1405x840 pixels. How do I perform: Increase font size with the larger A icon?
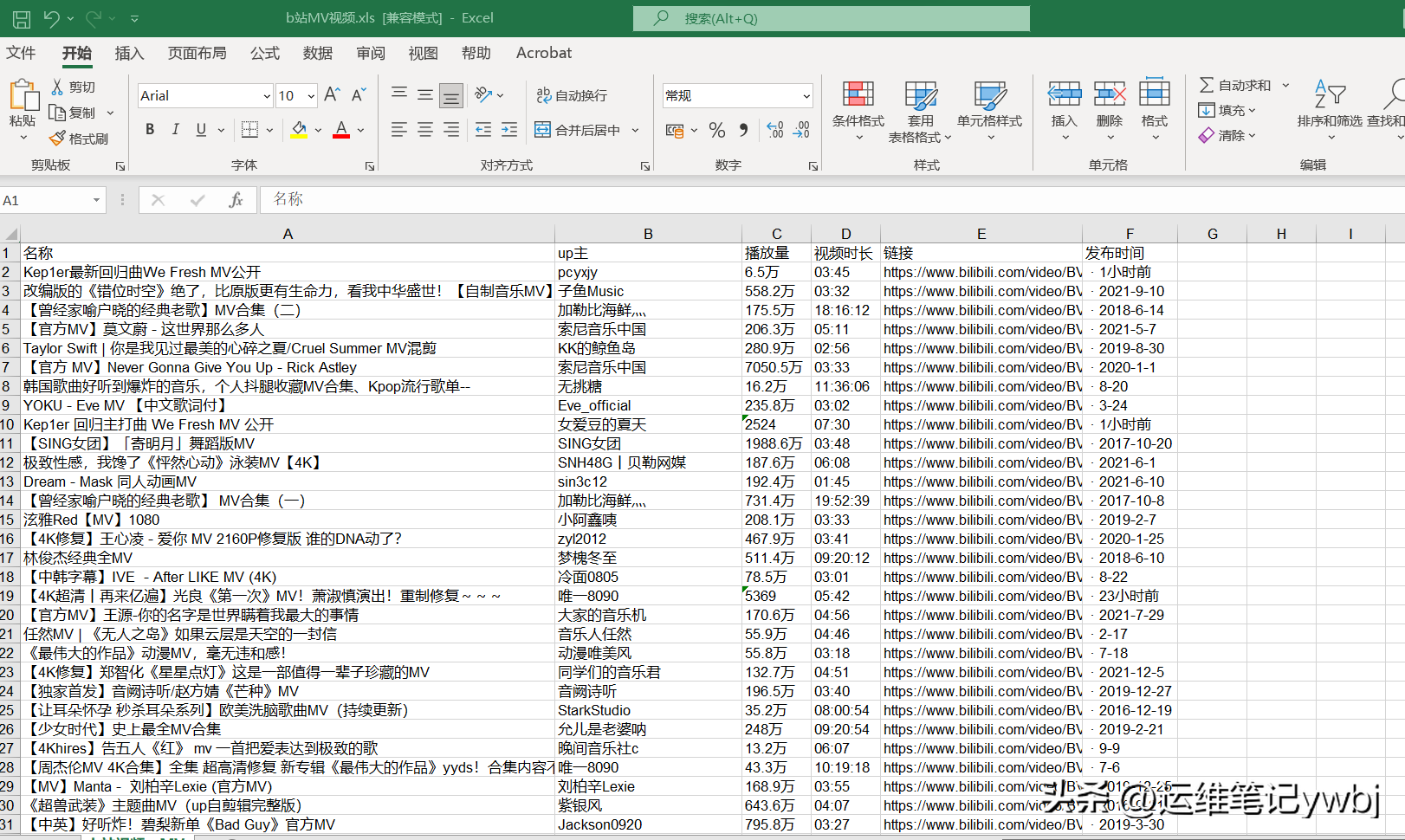click(332, 95)
